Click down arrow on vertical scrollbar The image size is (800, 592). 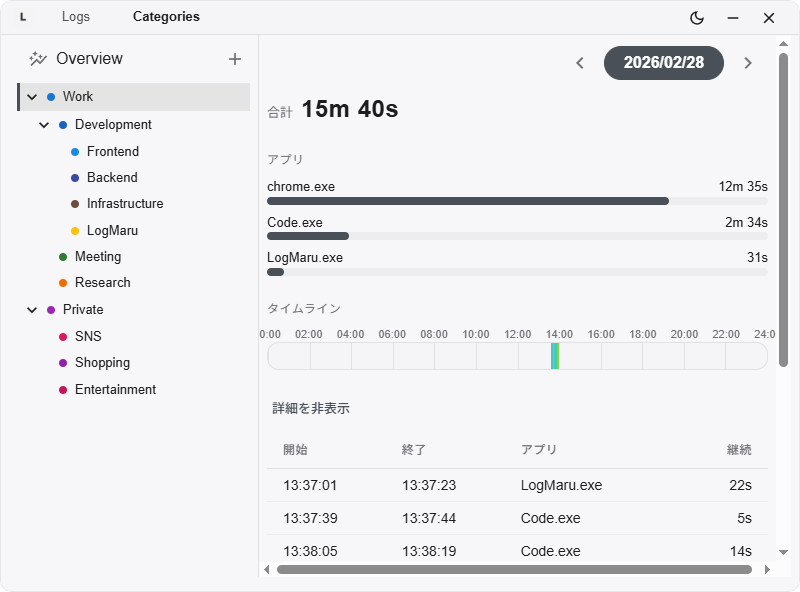784,551
